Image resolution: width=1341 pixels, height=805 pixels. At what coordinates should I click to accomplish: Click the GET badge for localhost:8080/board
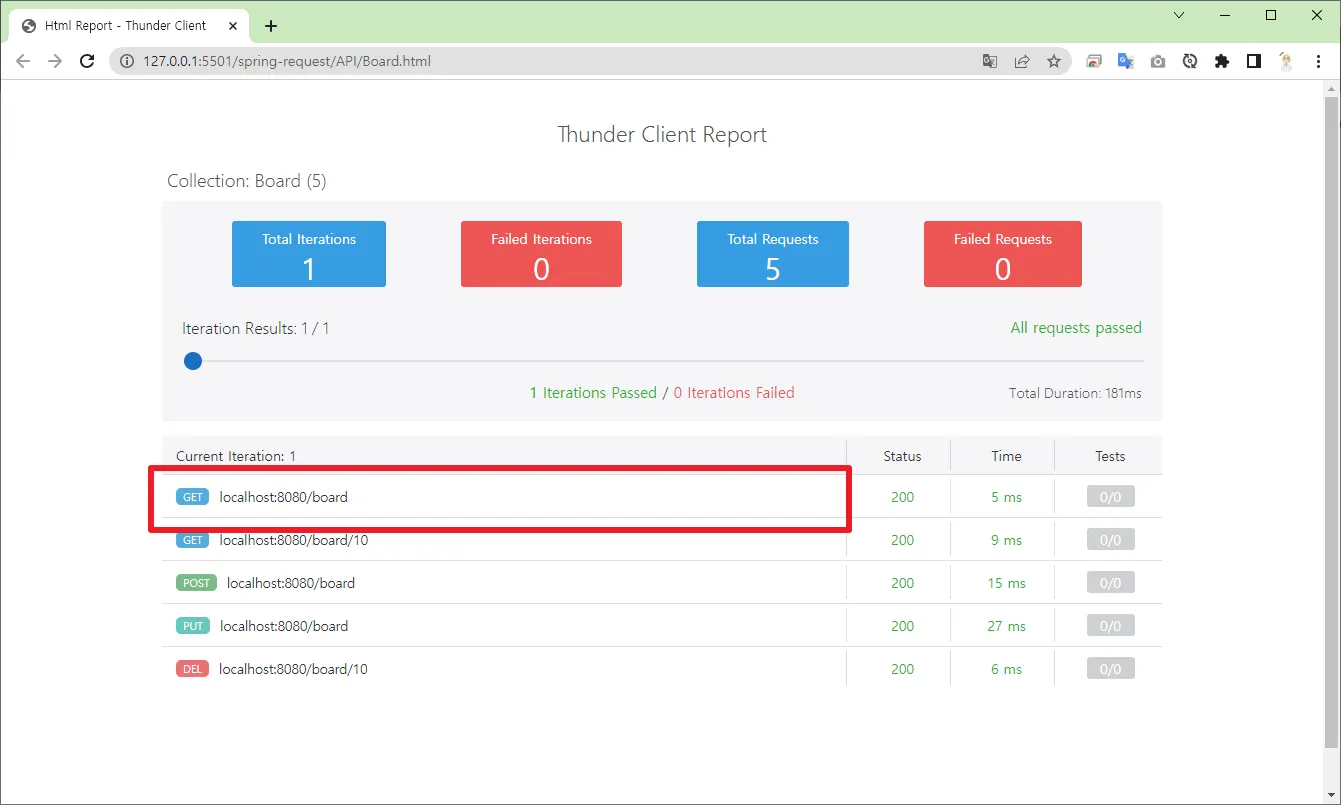click(192, 497)
